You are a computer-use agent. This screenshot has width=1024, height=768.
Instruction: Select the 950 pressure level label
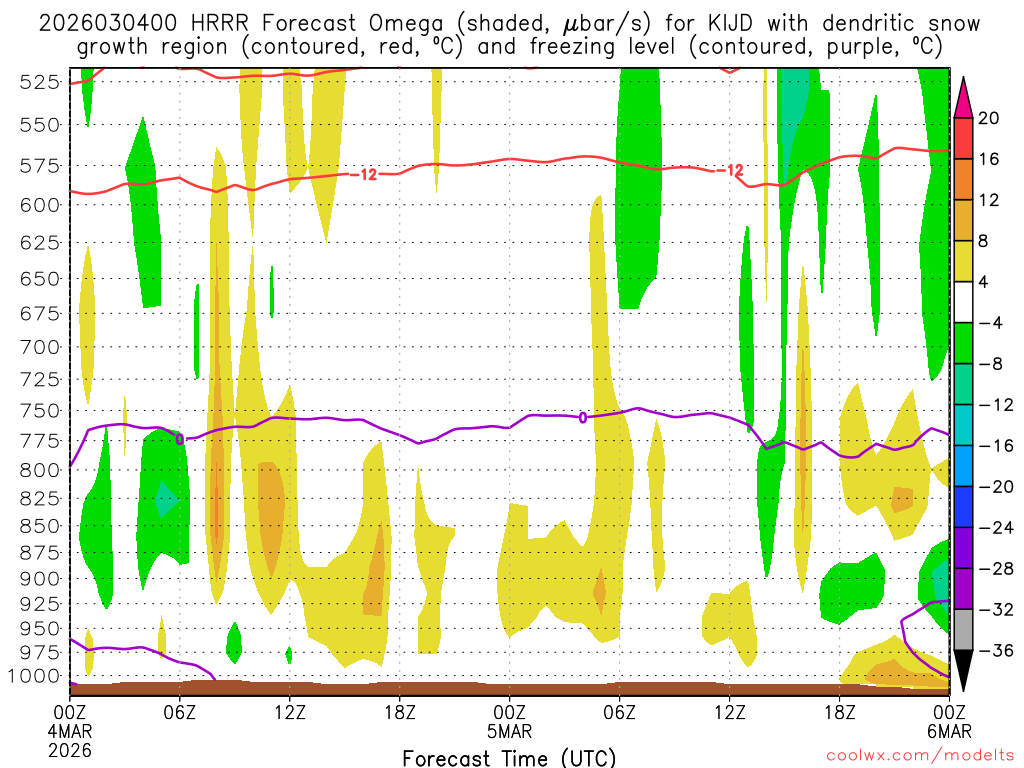[x=40, y=629]
